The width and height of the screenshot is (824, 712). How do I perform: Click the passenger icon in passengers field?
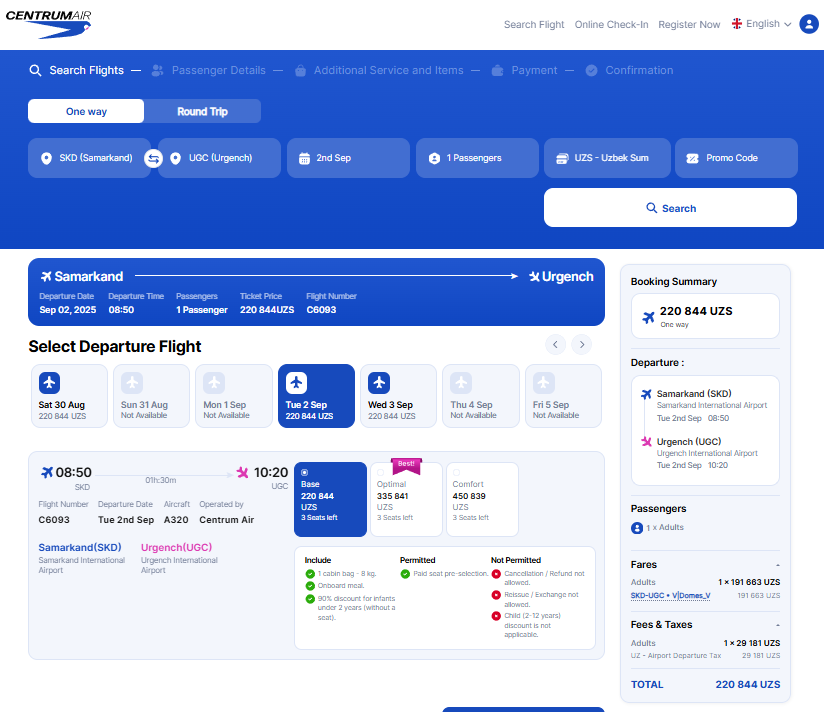tap(434, 158)
